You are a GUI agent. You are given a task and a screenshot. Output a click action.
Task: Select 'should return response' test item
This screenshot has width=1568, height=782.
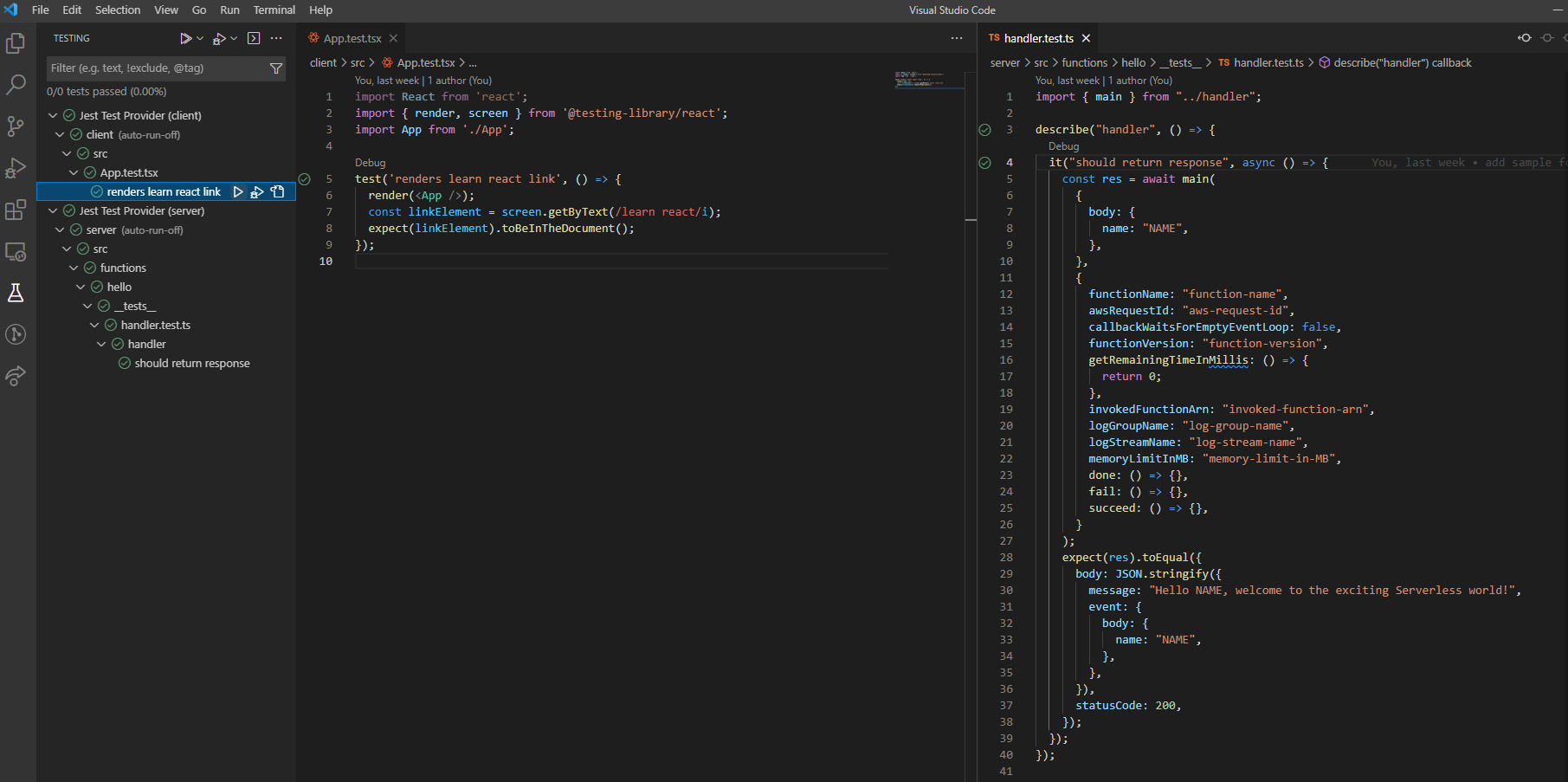click(x=191, y=364)
